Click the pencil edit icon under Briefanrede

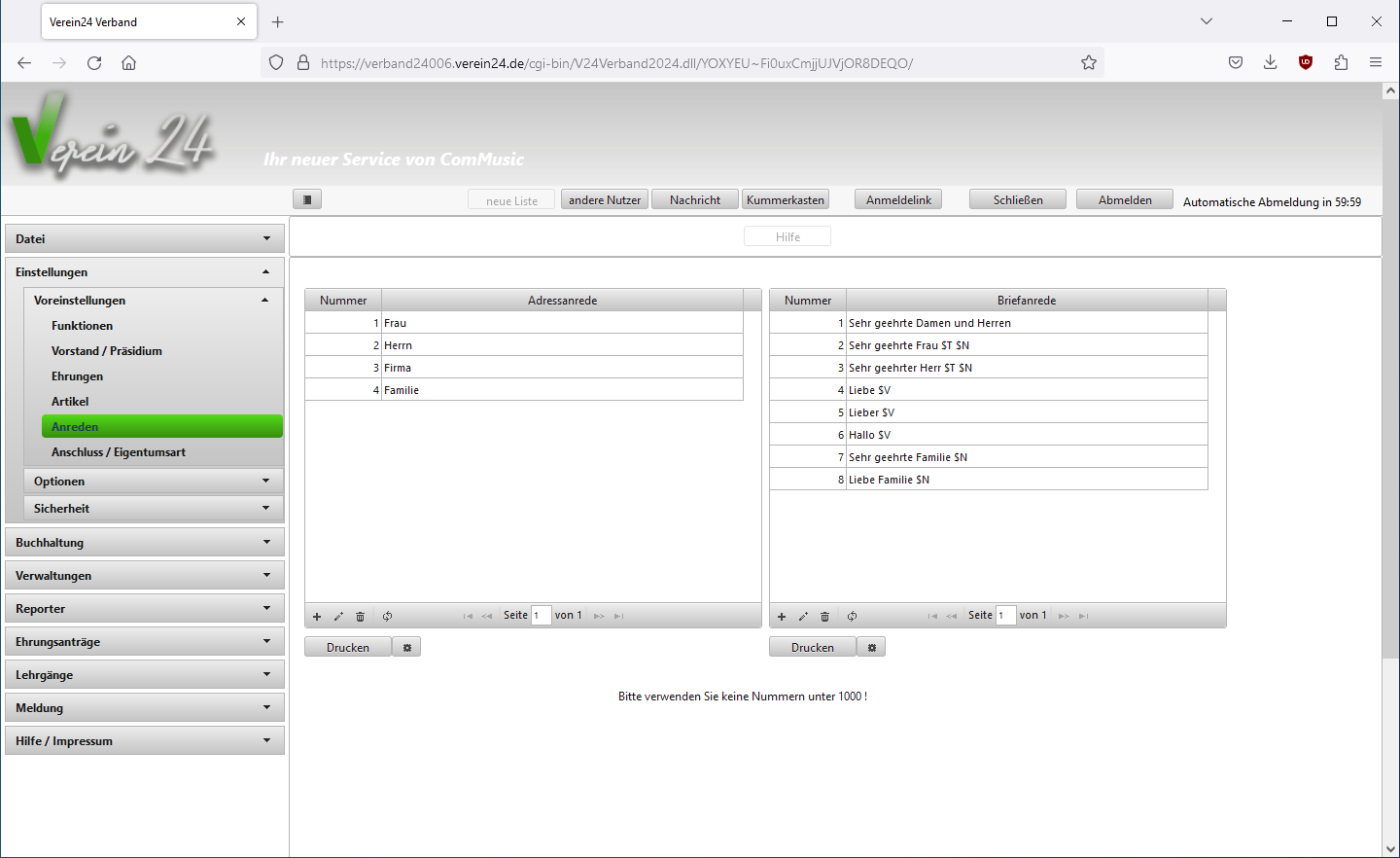point(803,617)
